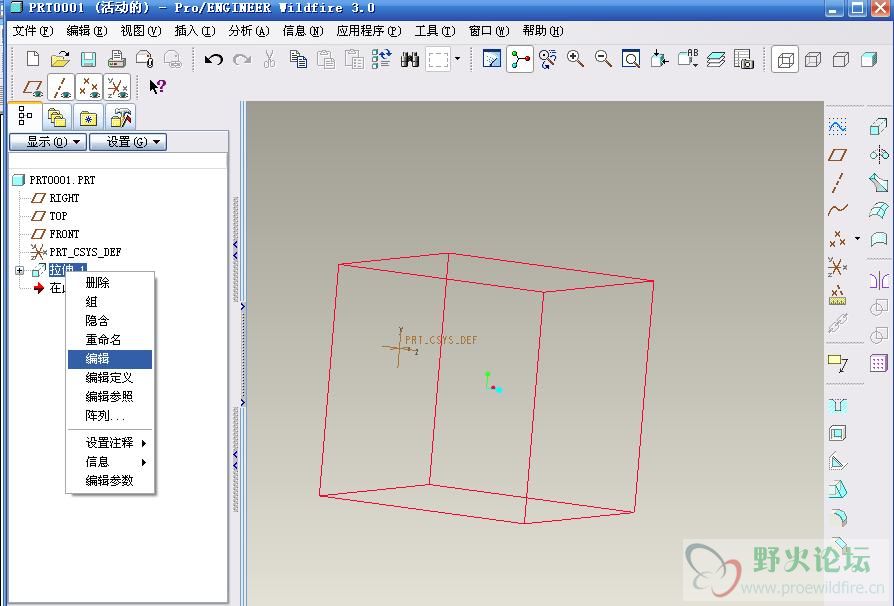894x606 pixels.
Task: Click the model tree search input field
Action: [x=118, y=161]
